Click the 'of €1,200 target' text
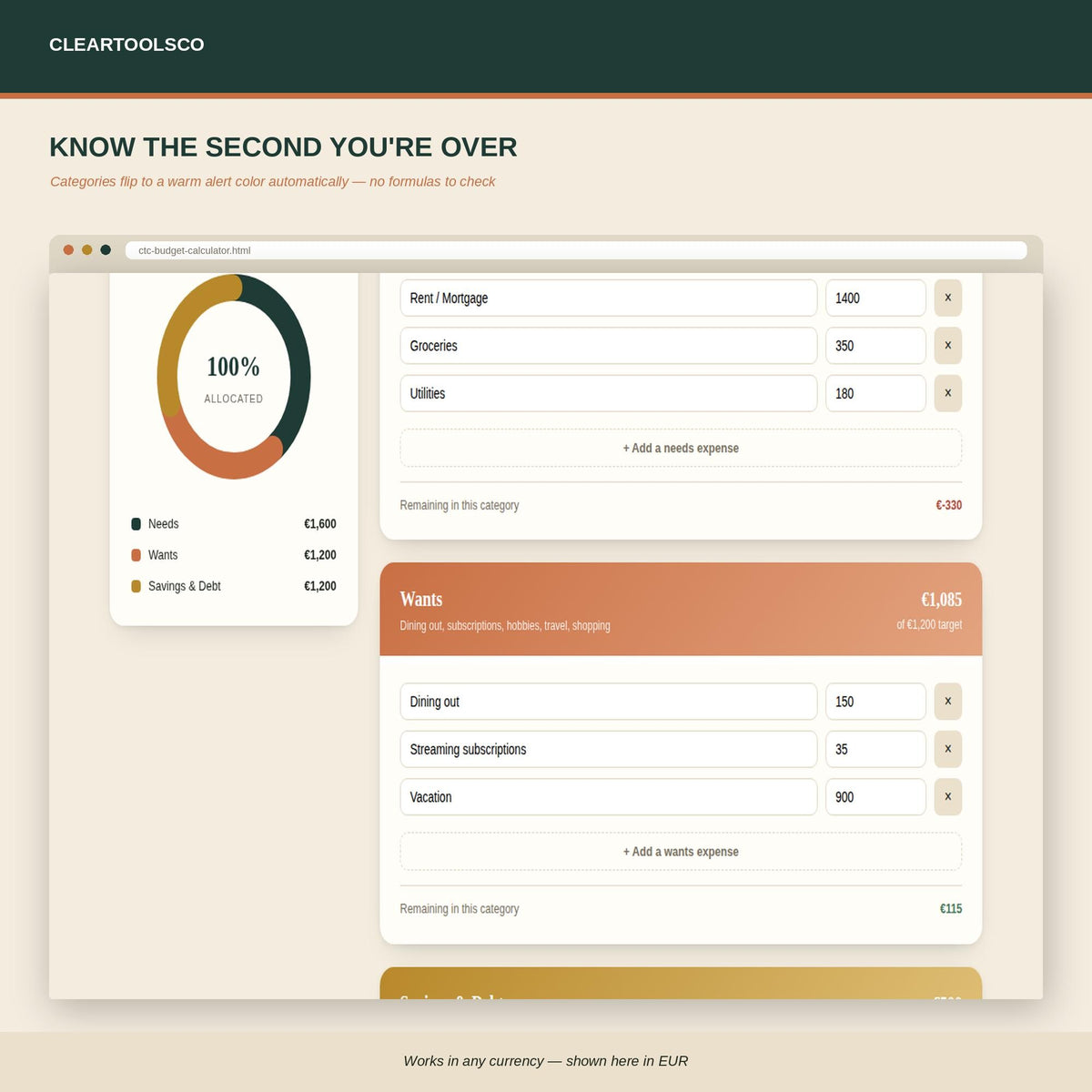 tap(929, 625)
